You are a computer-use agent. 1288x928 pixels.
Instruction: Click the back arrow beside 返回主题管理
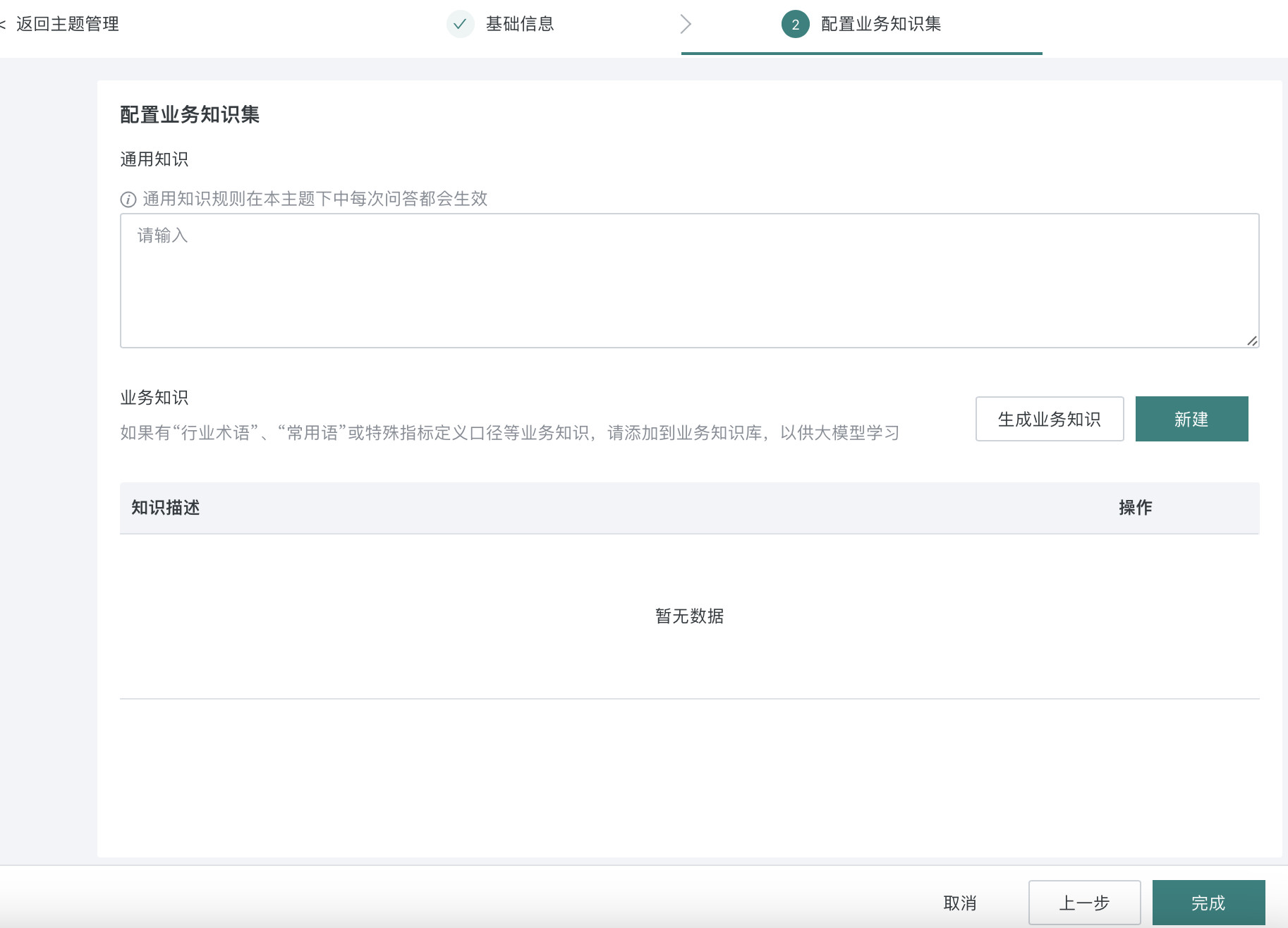(x=3, y=25)
